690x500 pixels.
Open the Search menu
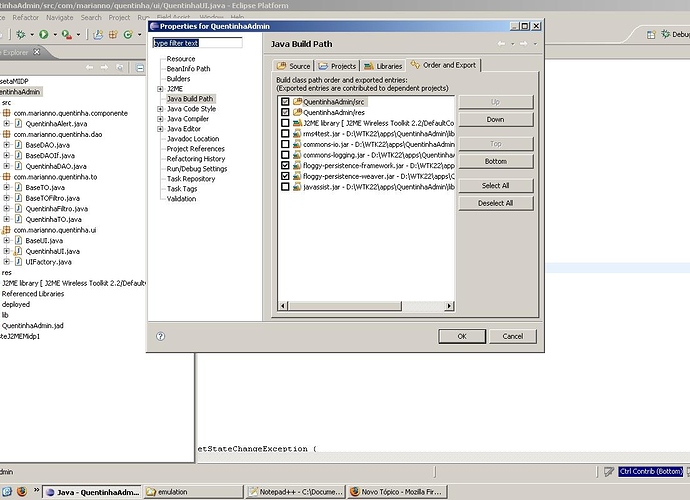coord(91,18)
